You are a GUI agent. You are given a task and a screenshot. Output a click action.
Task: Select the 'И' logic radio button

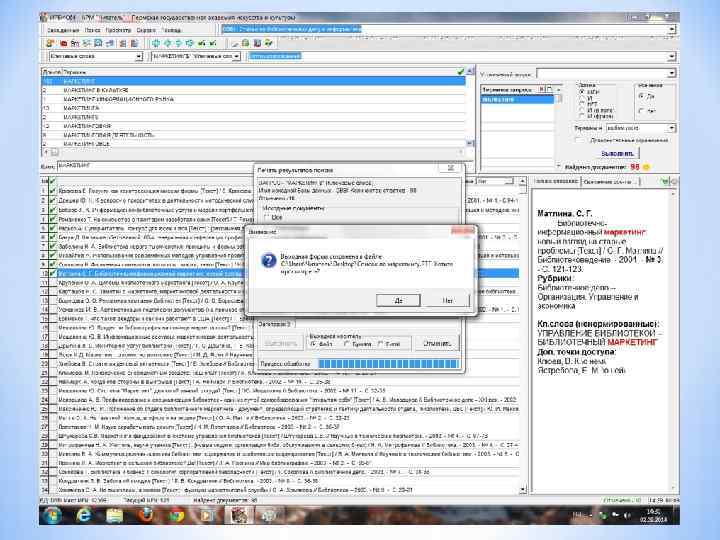582,98
